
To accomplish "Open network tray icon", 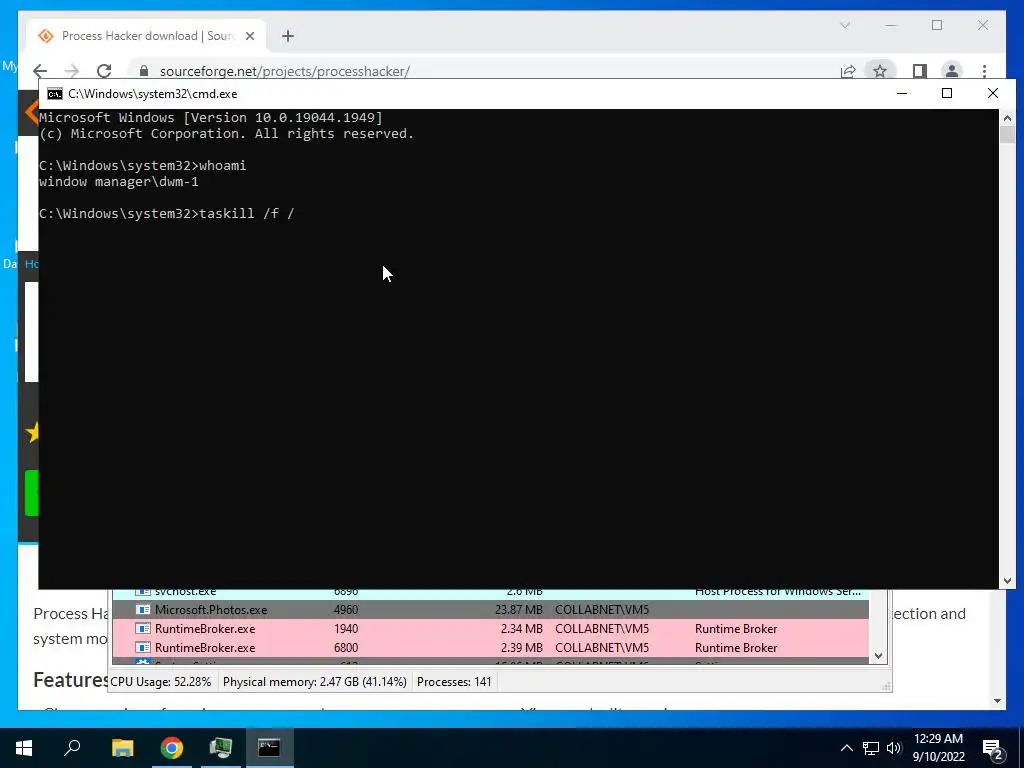I will point(871,748).
